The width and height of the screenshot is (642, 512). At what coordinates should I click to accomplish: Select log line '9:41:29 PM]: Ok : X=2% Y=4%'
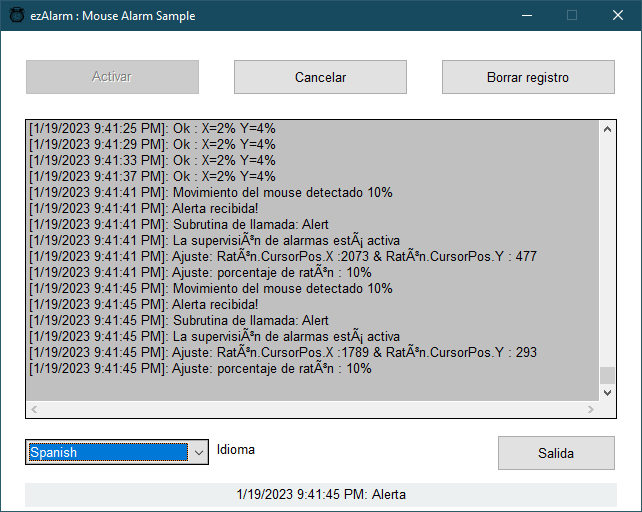(x=152, y=145)
